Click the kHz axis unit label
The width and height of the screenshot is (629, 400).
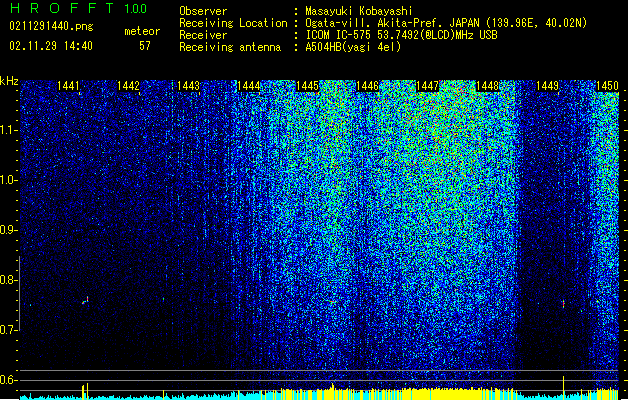click(9, 81)
